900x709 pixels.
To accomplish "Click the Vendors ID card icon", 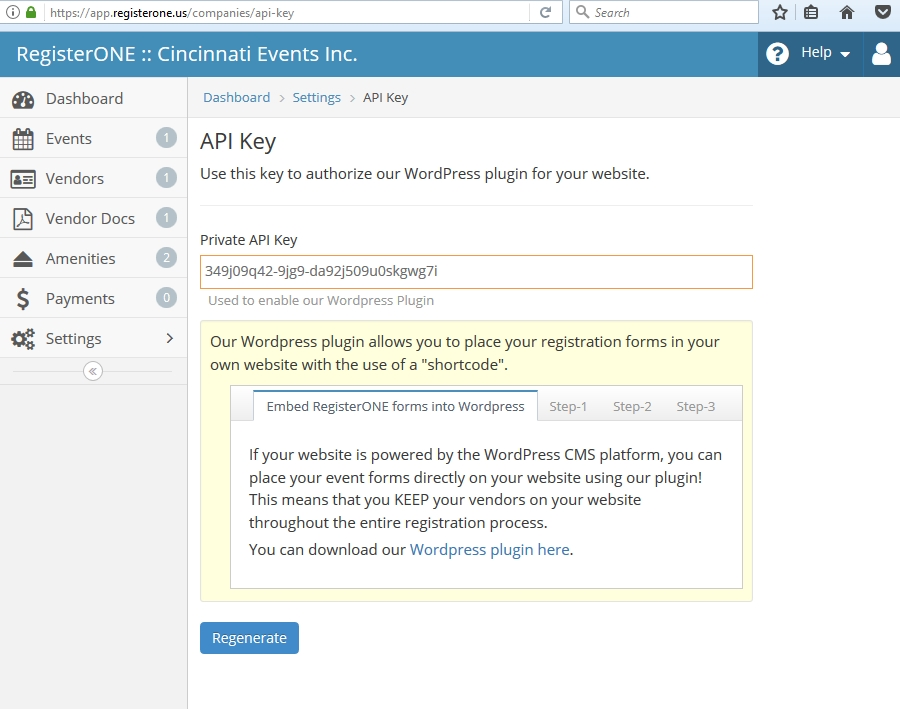I will pos(23,179).
